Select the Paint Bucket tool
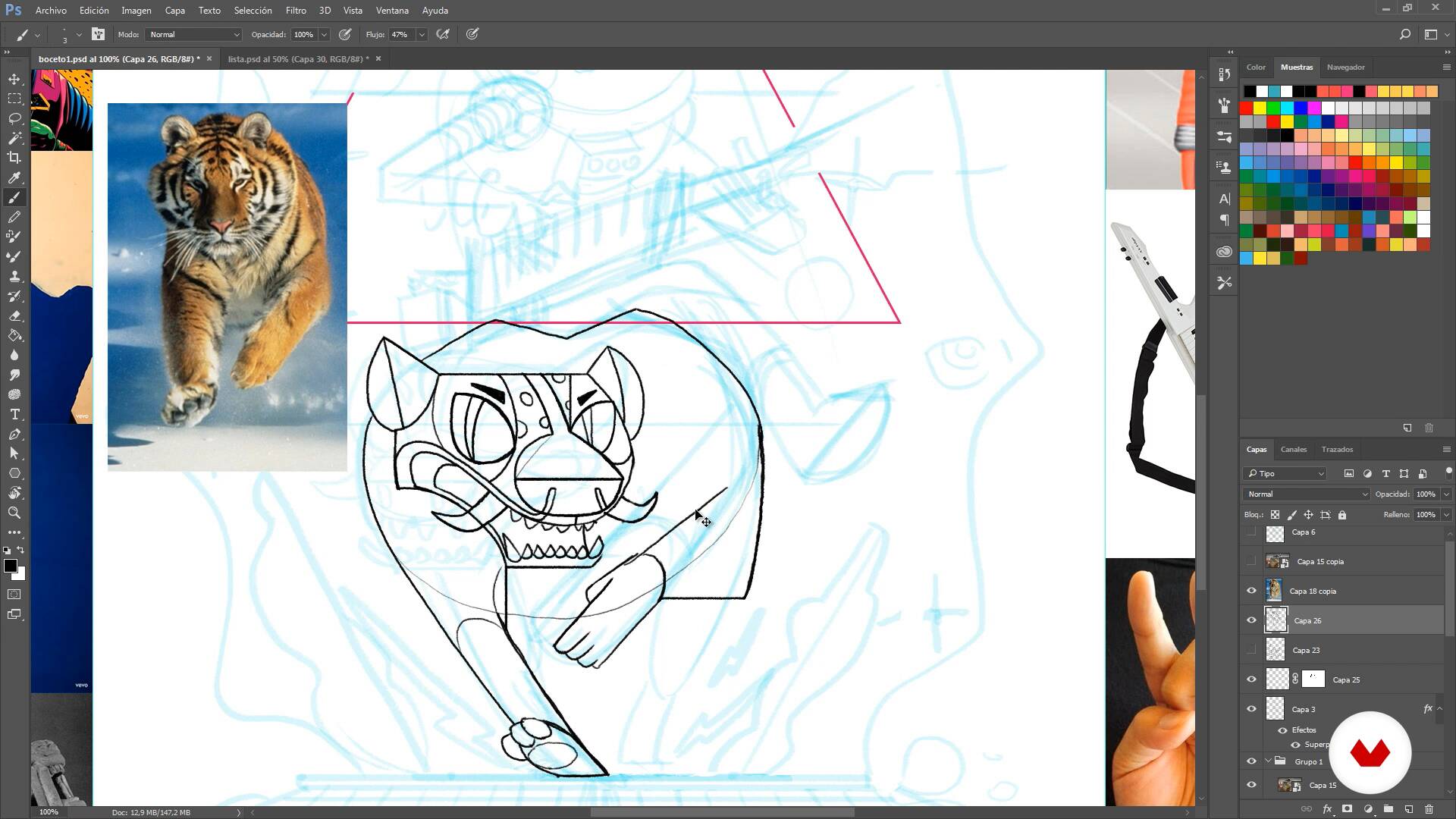 pyautogui.click(x=14, y=335)
